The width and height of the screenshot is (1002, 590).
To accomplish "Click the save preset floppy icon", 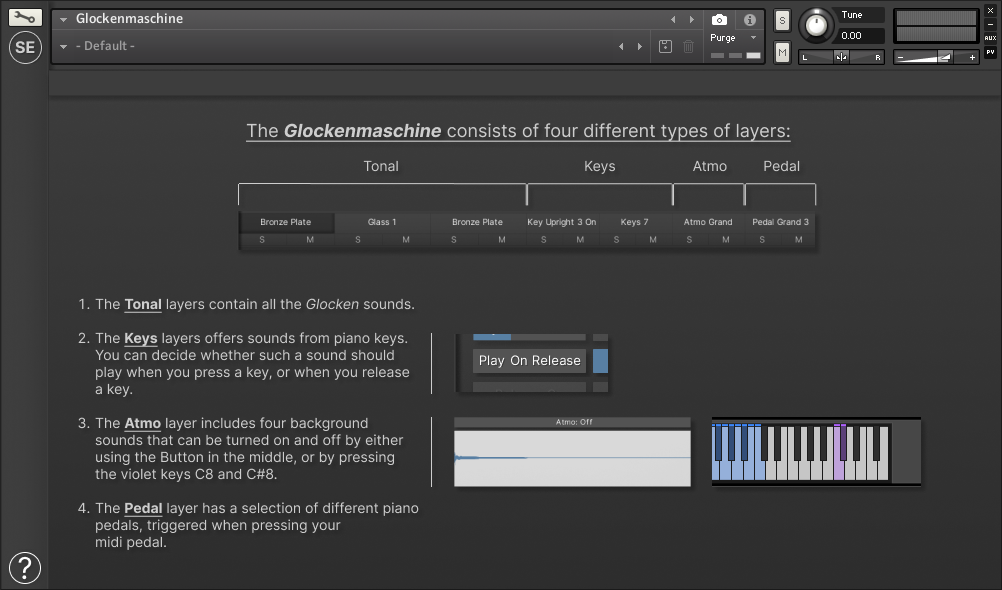I will click(666, 46).
